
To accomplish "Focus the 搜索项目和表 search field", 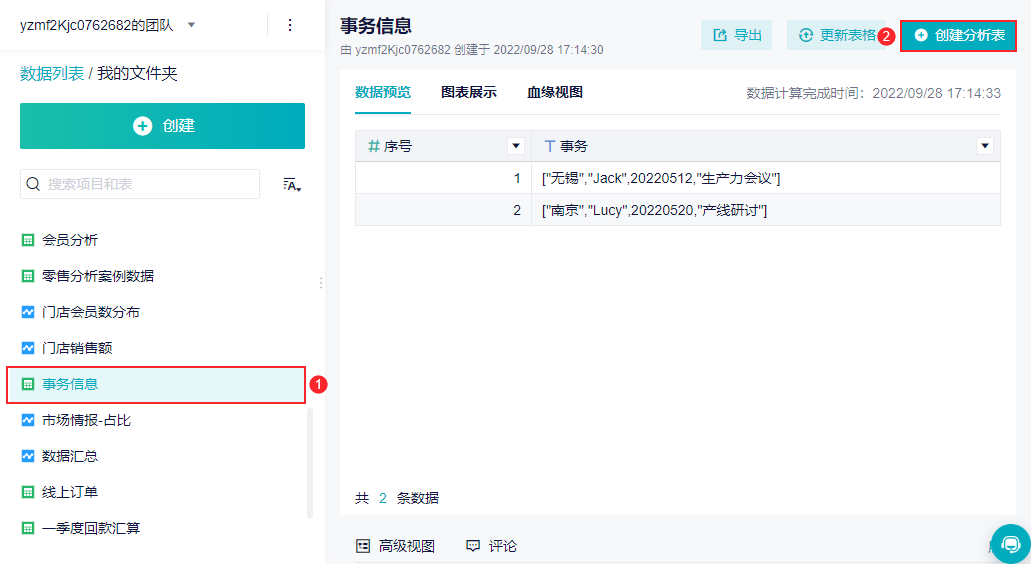I will (140, 184).
